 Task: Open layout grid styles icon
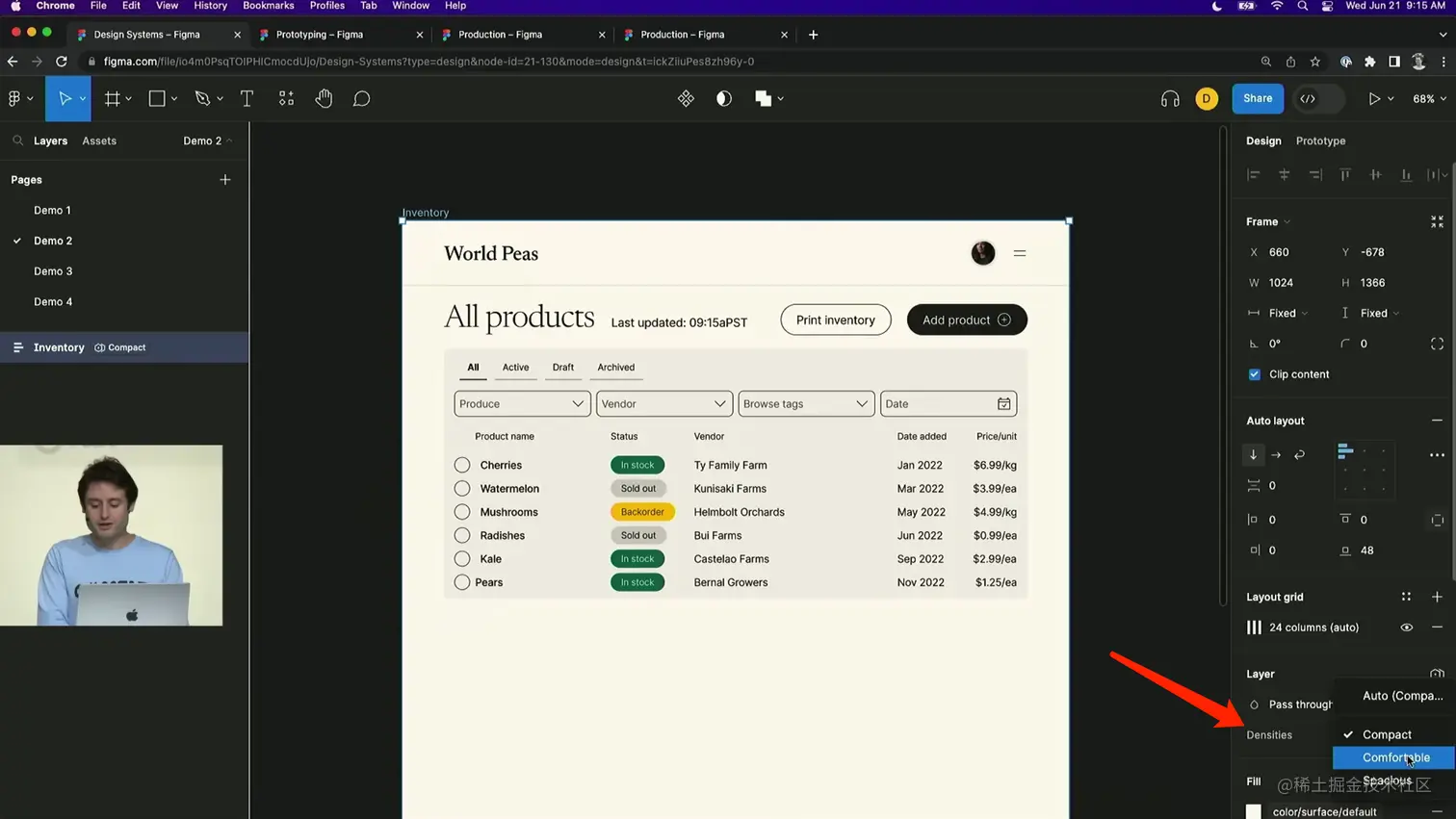coord(1406,597)
